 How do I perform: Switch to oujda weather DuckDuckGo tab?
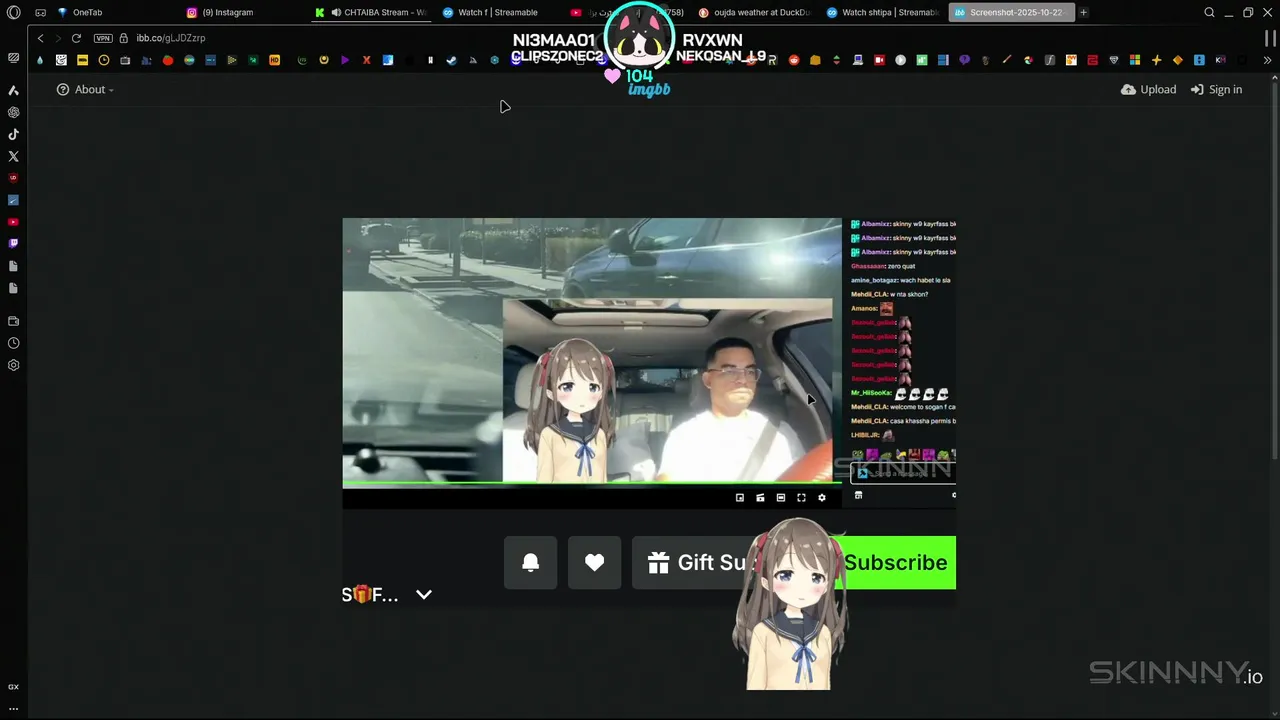755,13
